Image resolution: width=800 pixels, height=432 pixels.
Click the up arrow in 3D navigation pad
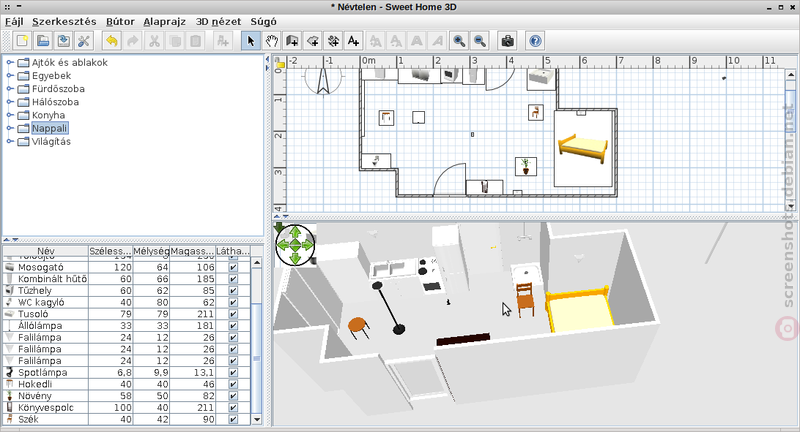click(x=295, y=233)
